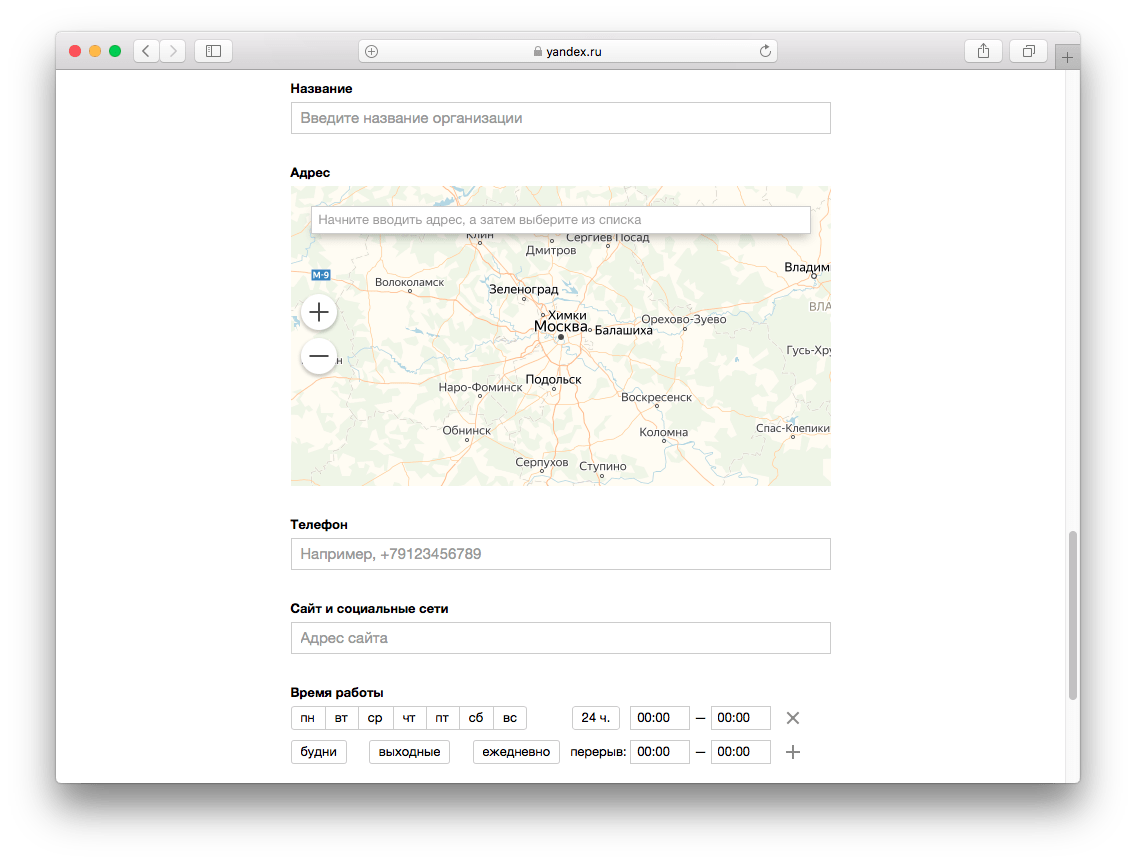The width and height of the screenshot is (1136, 863).
Task: Open a new tab with plus button
Action: [1067, 58]
